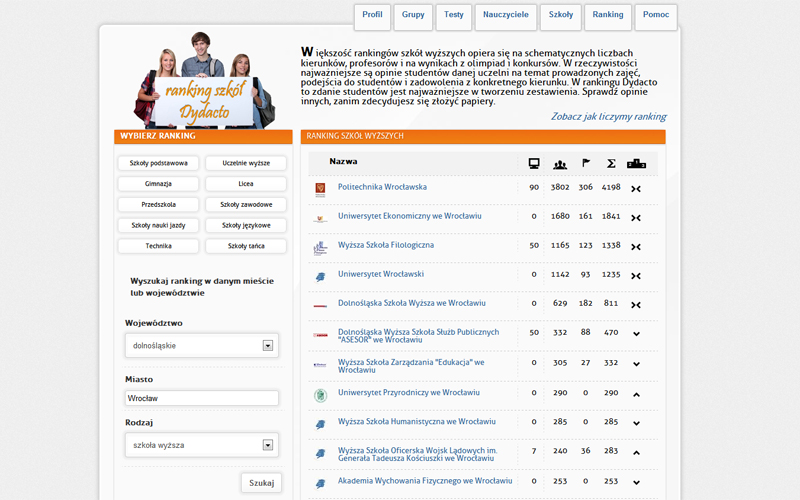
Task: Click the ranking szkół Dydacto banner image
Action: click(x=204, y=81)
